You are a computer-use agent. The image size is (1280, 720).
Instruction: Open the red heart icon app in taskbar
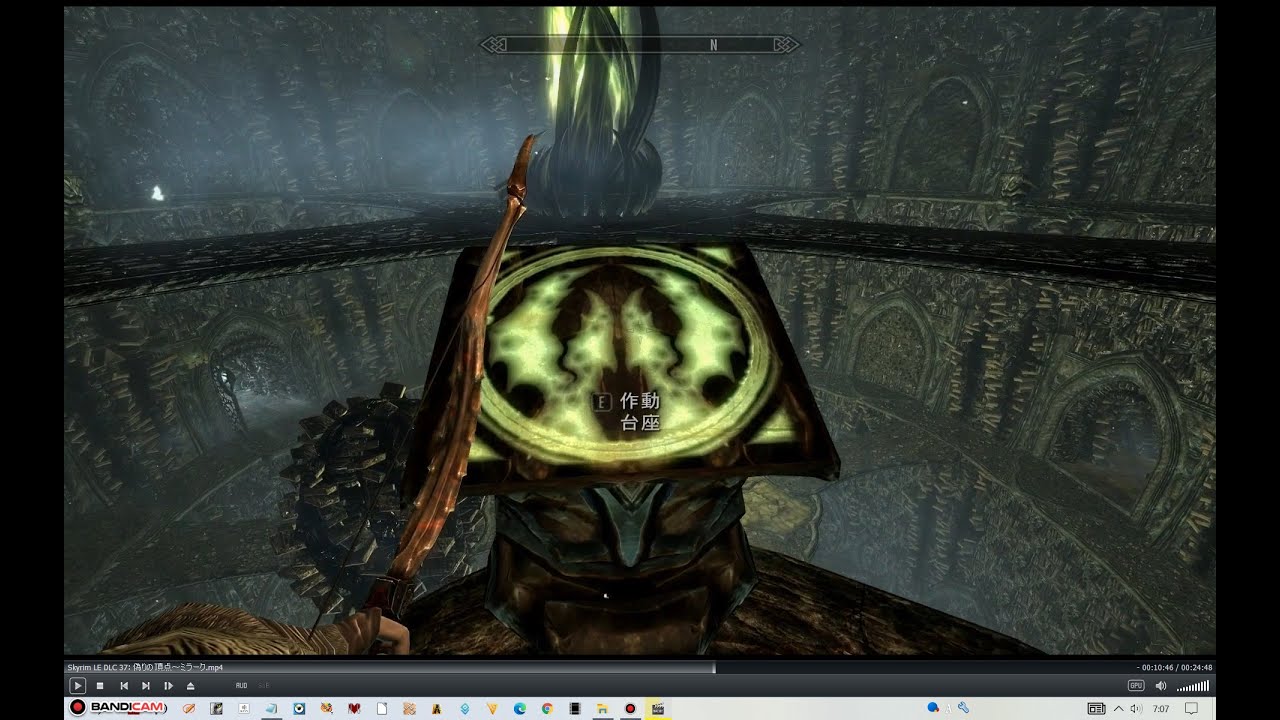[x=354, y=708]
